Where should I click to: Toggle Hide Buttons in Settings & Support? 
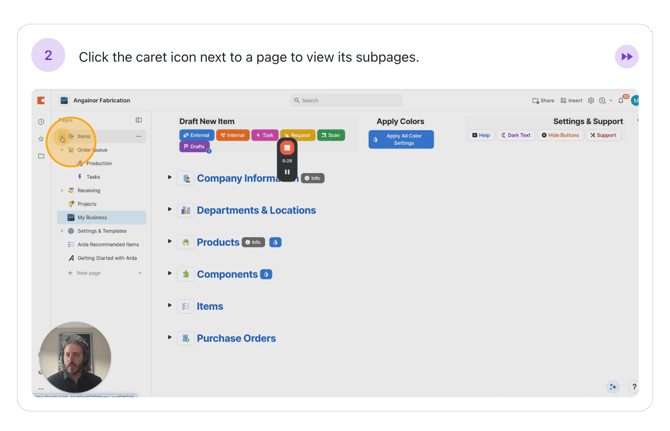[x=560, y=135]
